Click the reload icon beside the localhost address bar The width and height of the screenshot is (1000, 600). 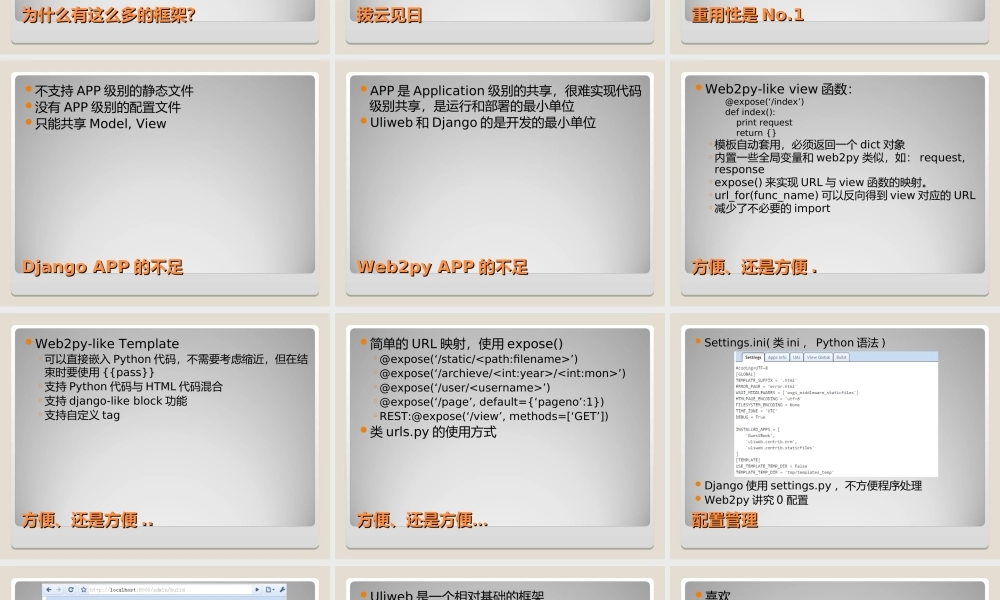(70, 589)
